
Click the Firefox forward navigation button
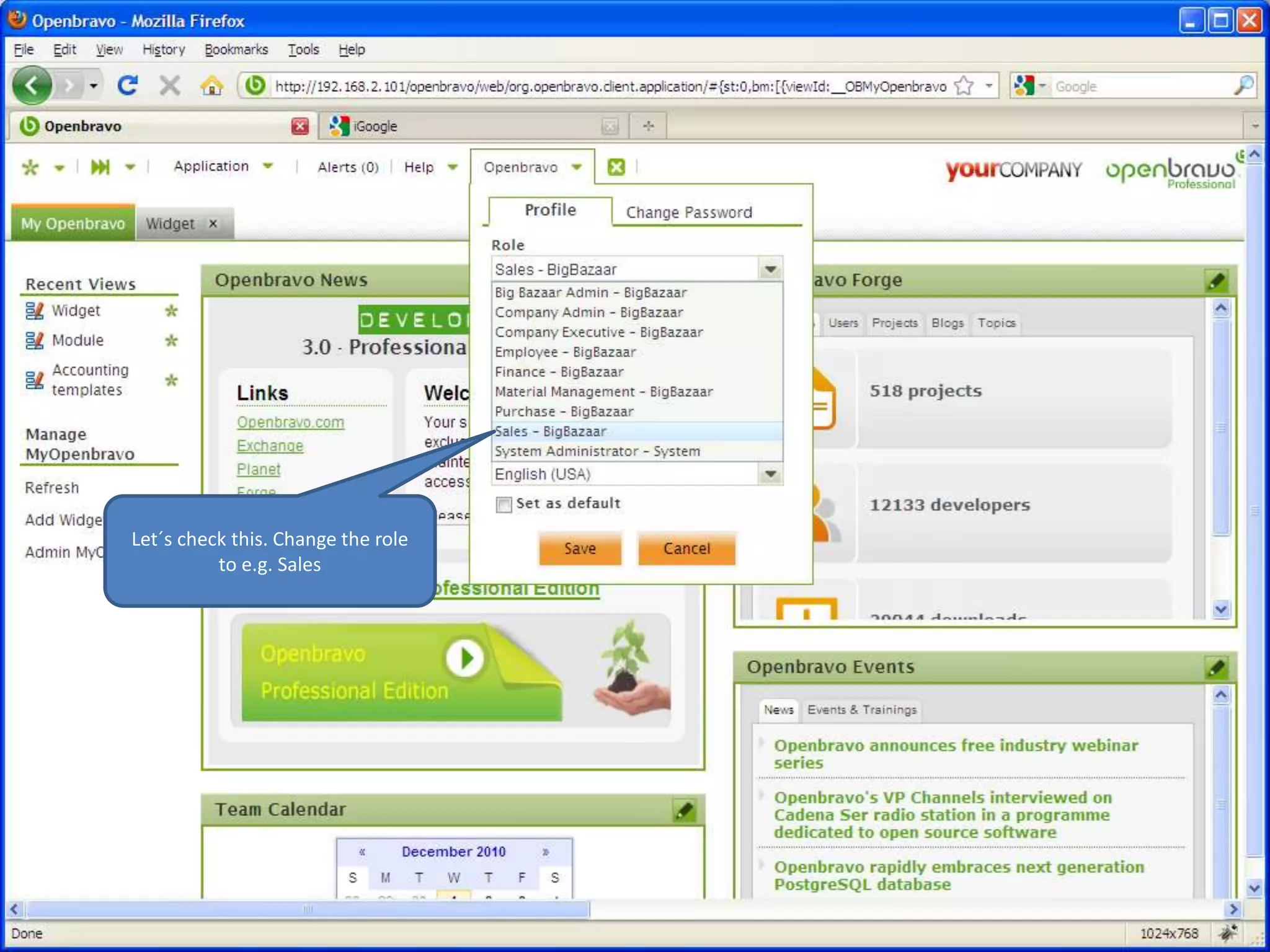[70, 86]
